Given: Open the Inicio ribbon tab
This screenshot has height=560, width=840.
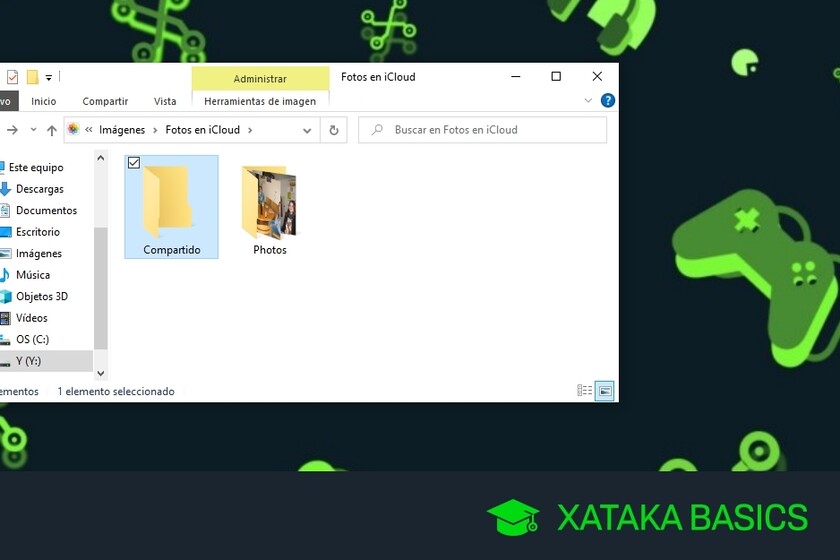Looking at the screenshot, I should [43, 101].
